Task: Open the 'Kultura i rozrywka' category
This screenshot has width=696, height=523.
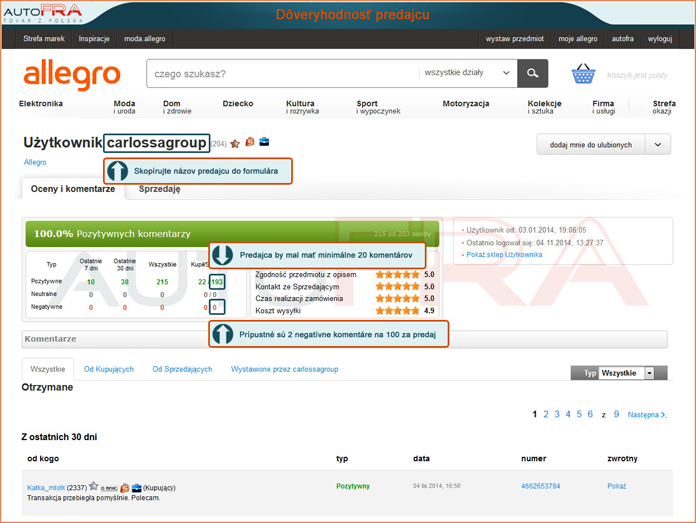Action: tap(302, 107)
